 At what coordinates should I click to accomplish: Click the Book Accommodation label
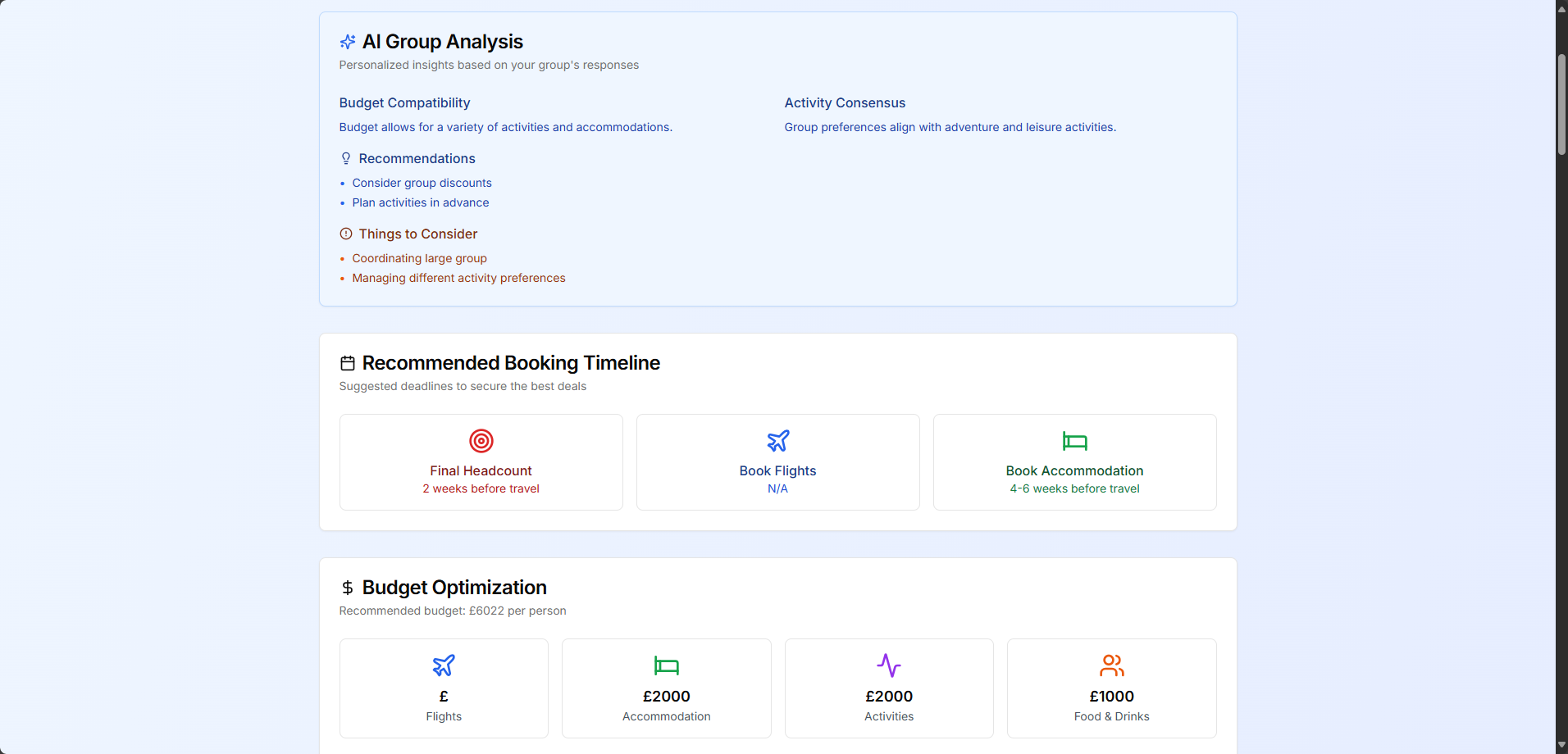[x=1075, y=470]
